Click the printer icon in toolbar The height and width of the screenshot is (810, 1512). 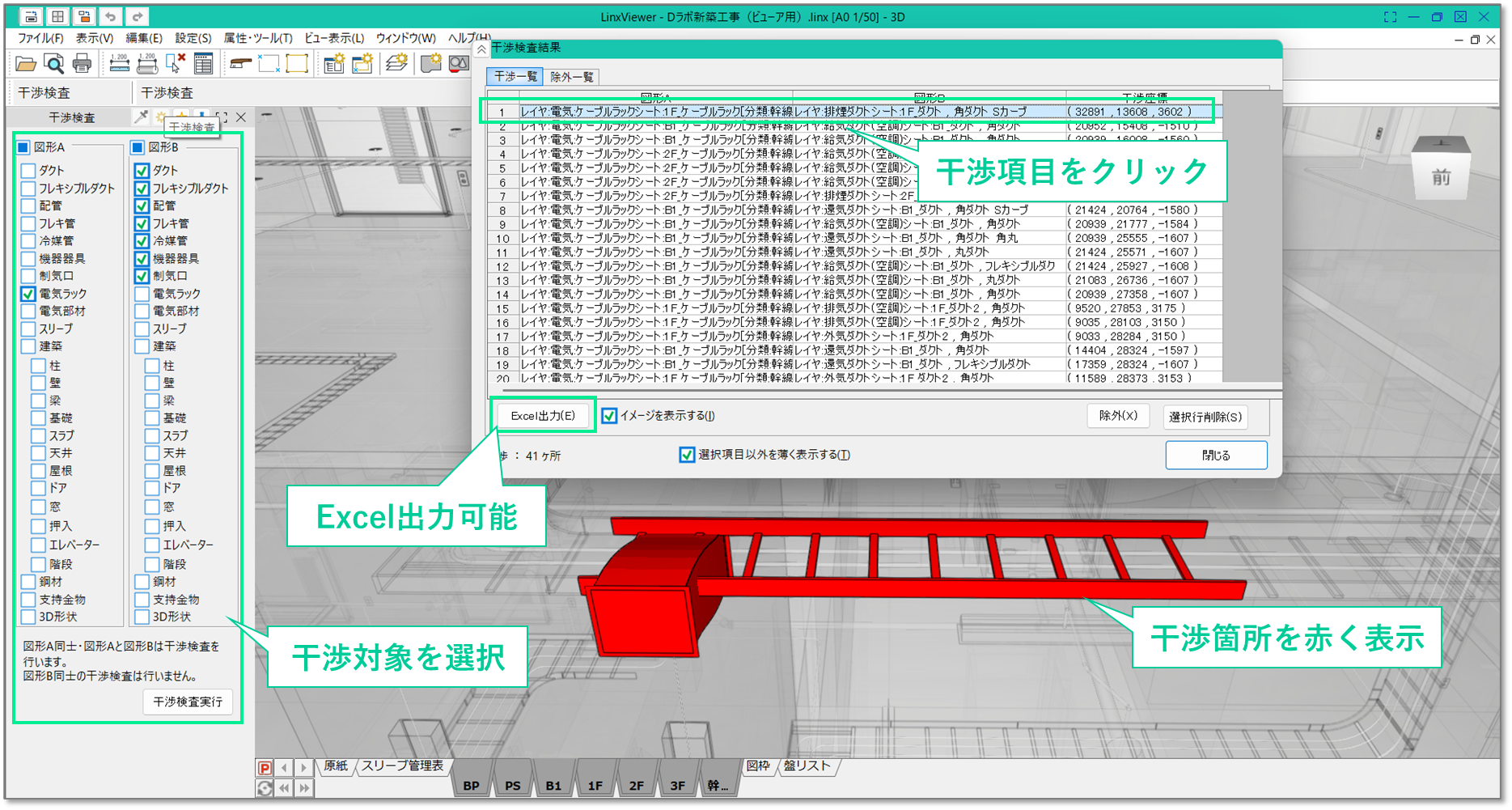pyautogui.click(x=82, y=64)
